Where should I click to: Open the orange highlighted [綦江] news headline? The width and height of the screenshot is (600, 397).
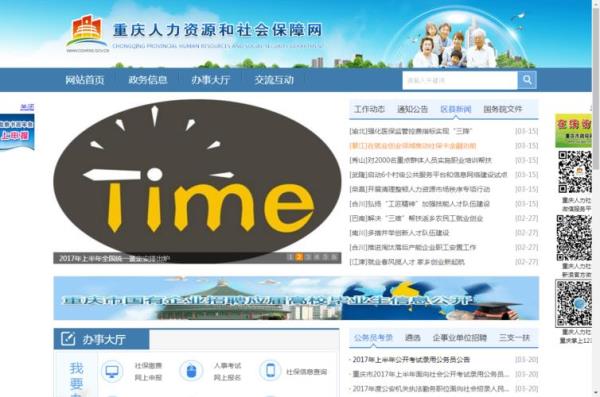click(x=412, y=146)
